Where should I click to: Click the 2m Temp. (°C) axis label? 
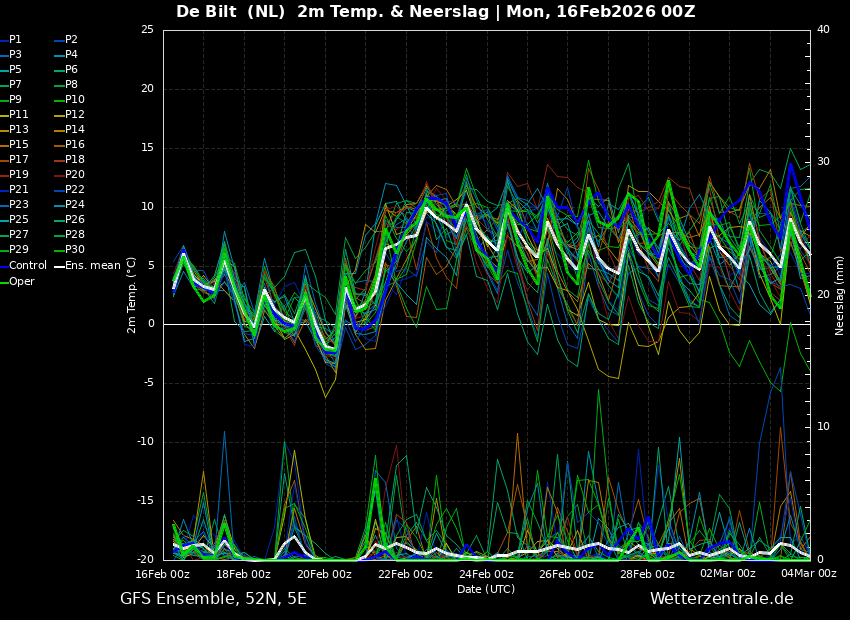132,295
